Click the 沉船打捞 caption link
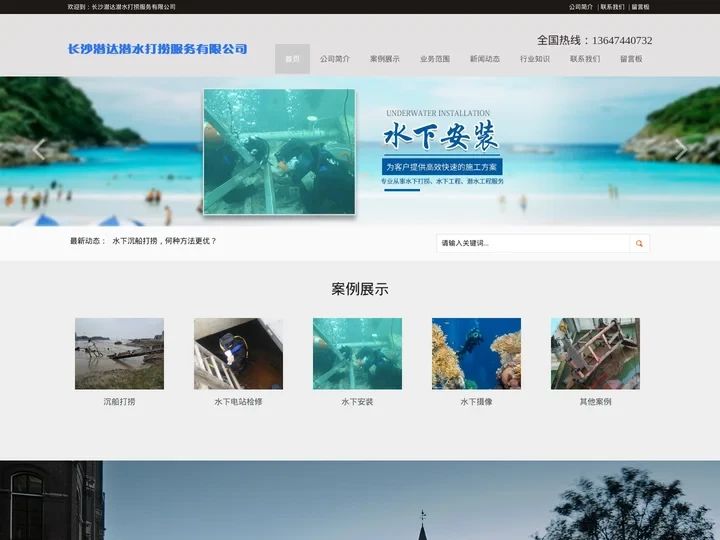This screenshot has height=540, width=720. click(x=119, y=402)
